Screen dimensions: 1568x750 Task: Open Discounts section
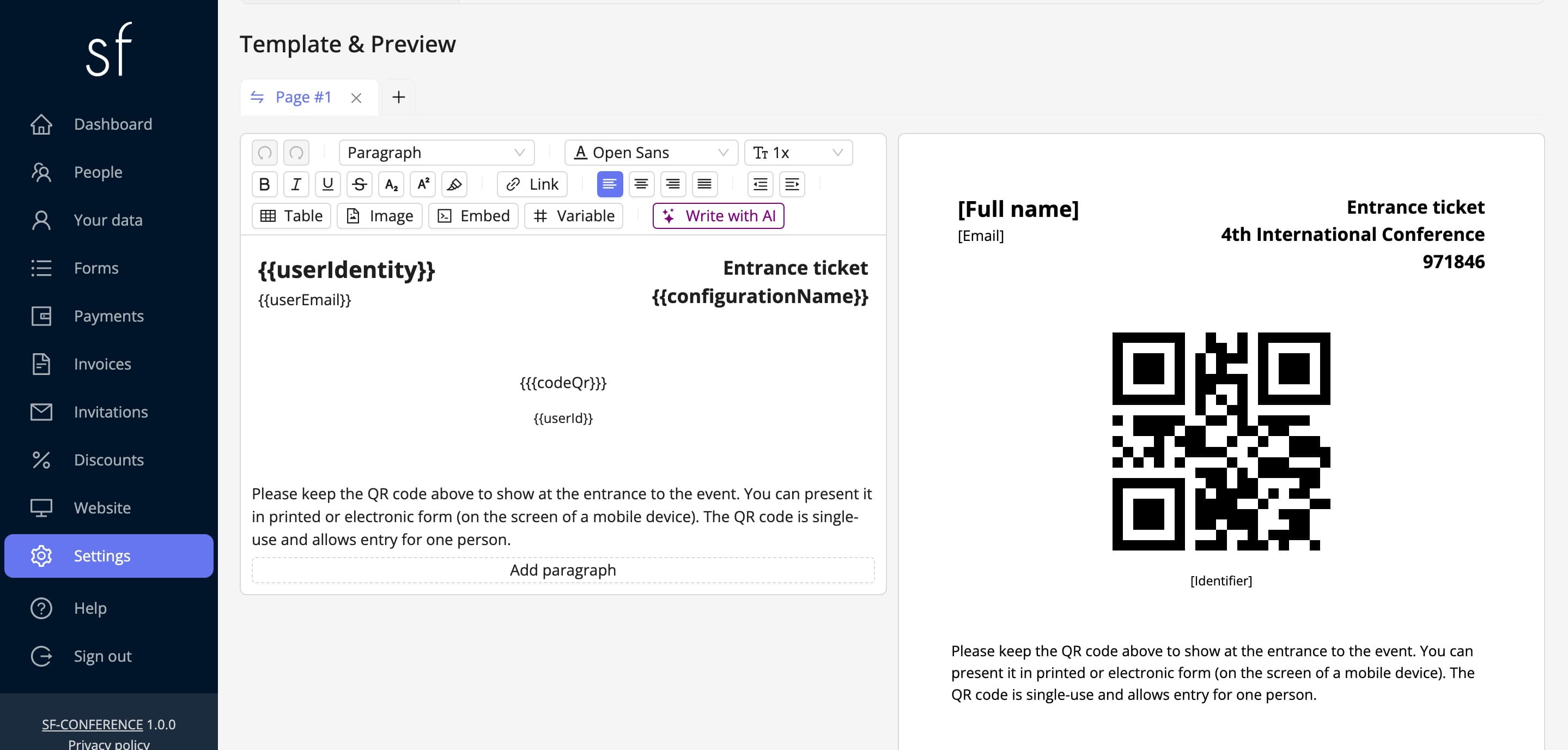click(x=109, y=459)
